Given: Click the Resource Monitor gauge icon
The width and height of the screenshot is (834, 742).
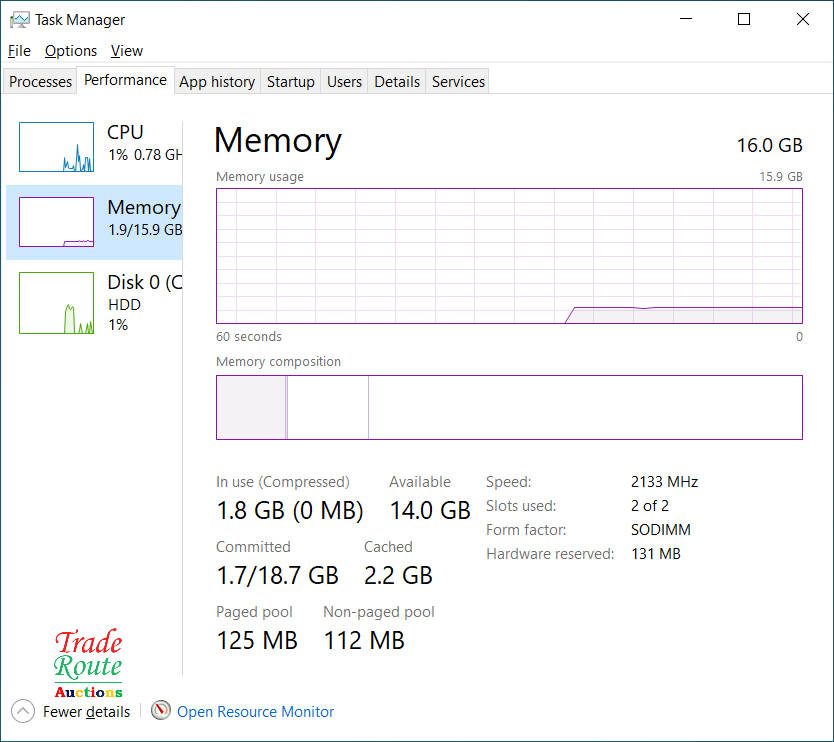Looking at the screenshot, I should pyautogui.click(x=161, y=711).
